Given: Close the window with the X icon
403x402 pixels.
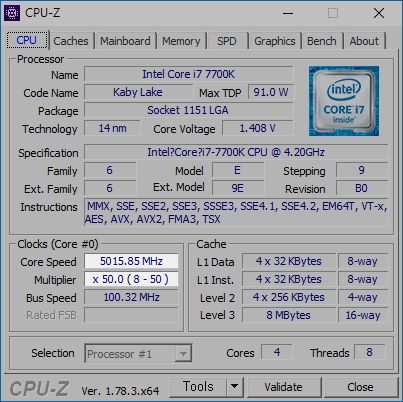Looking at the screenshot, I should click(x=379, y=13).
